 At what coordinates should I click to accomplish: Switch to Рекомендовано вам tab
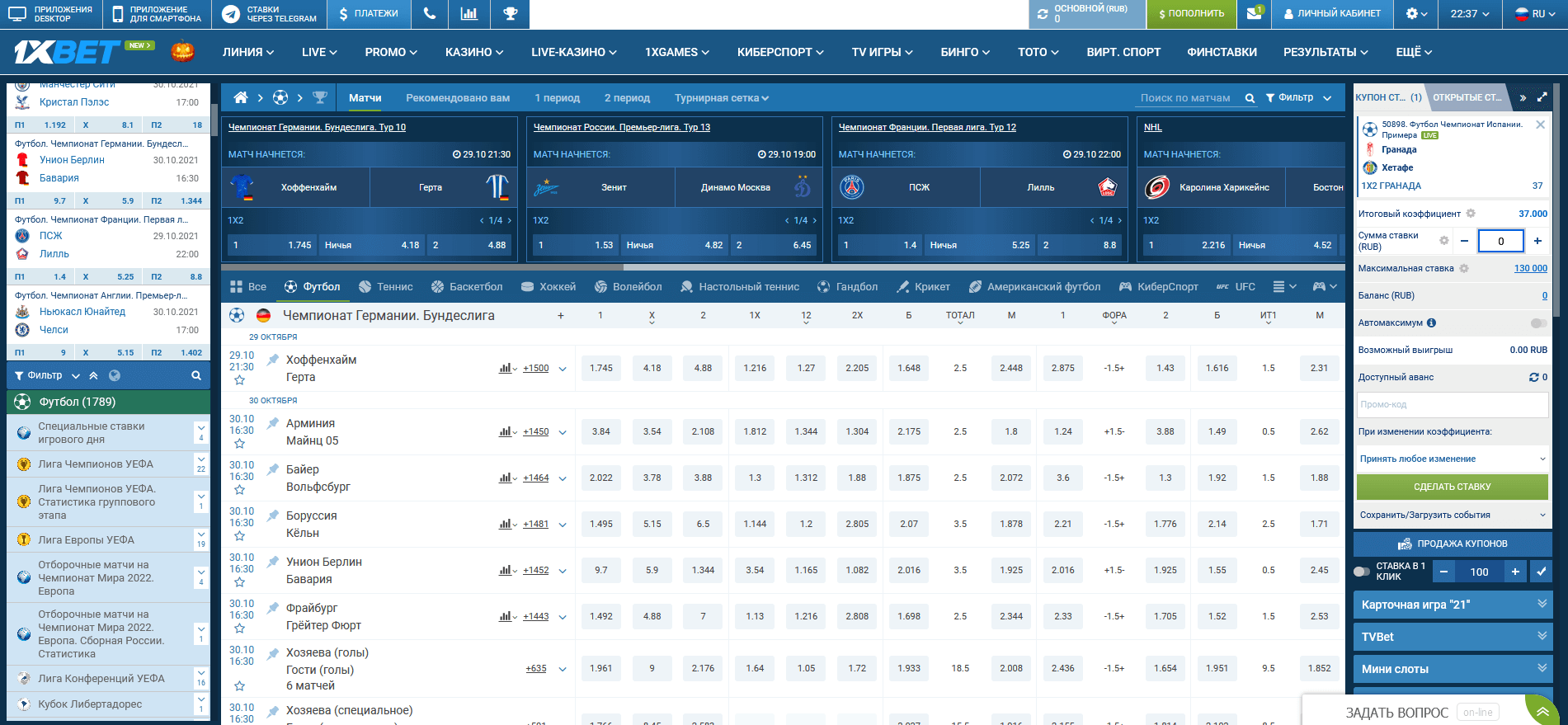pyautogui.click(x=458, y=98)
